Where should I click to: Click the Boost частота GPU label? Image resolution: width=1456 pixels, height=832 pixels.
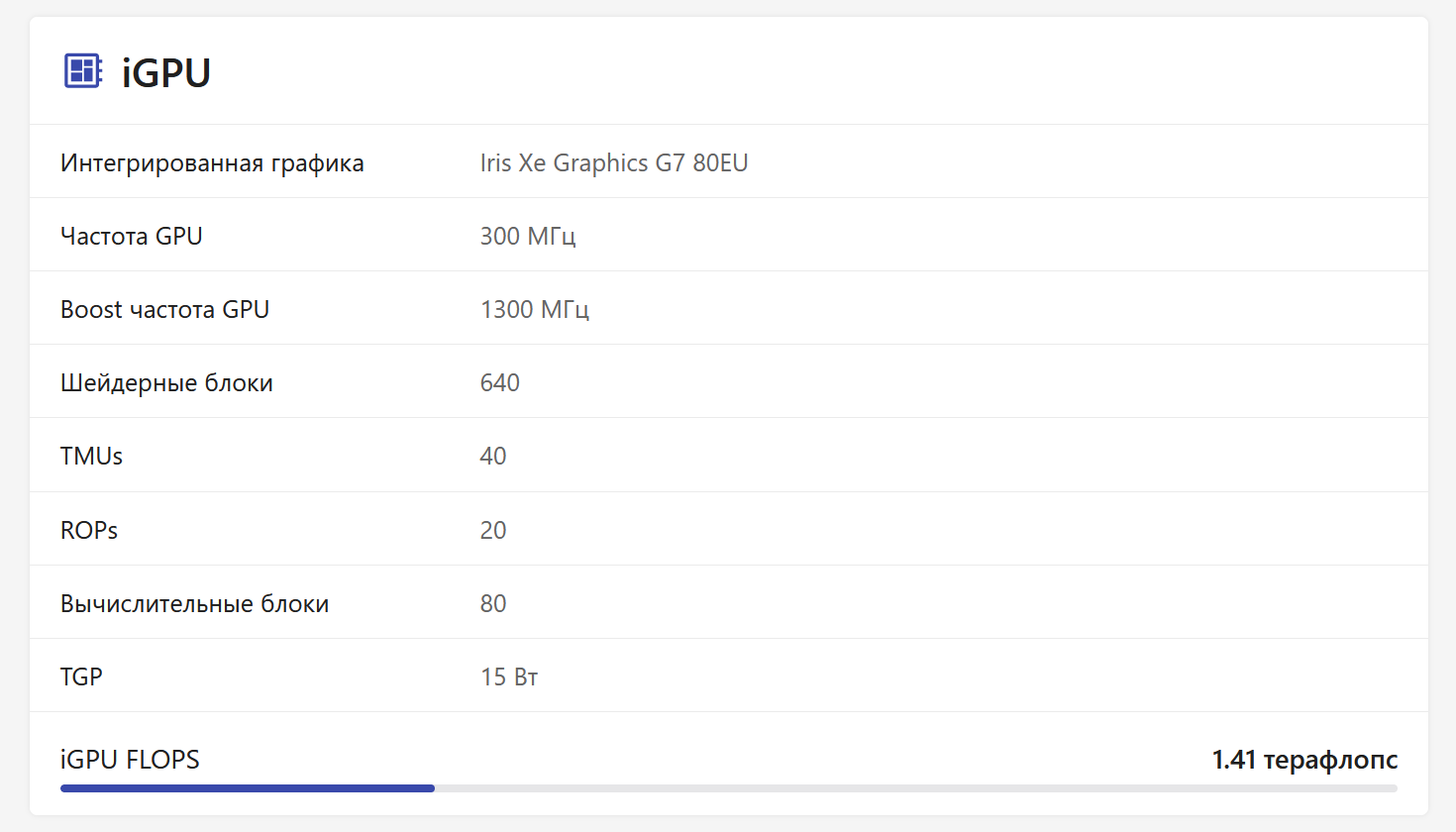tap(165, 310)
